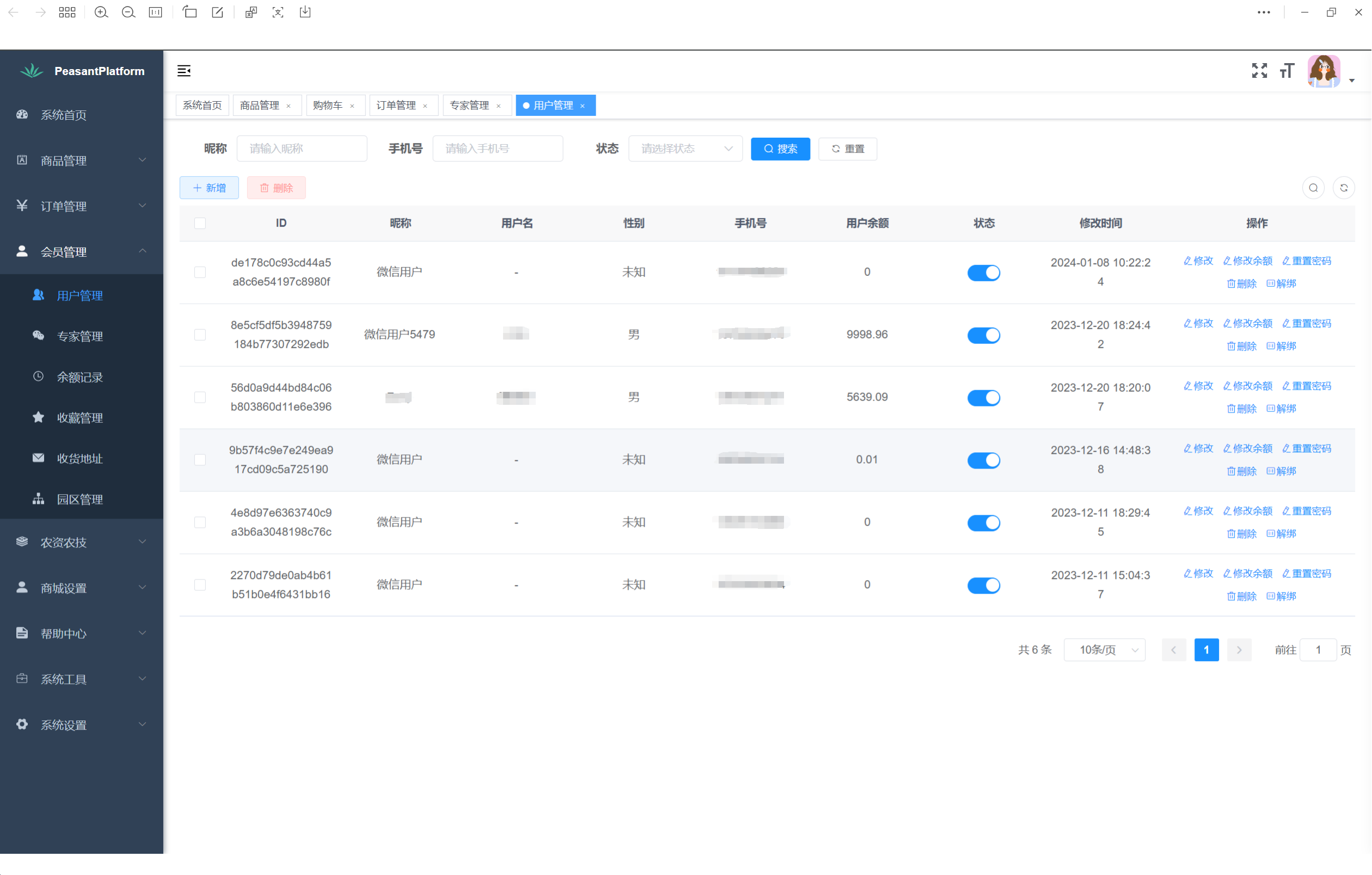Open the 10条/页 page size dropdown
Viewport: 1372px width, 875px height.
(x=1105, y=650)
